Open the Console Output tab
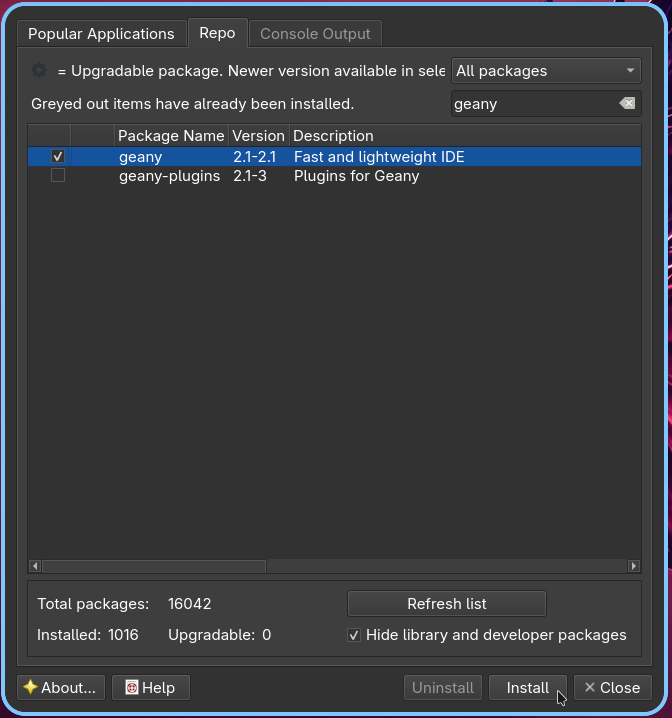This screenshot has width=672, height=718. point(315,34)
